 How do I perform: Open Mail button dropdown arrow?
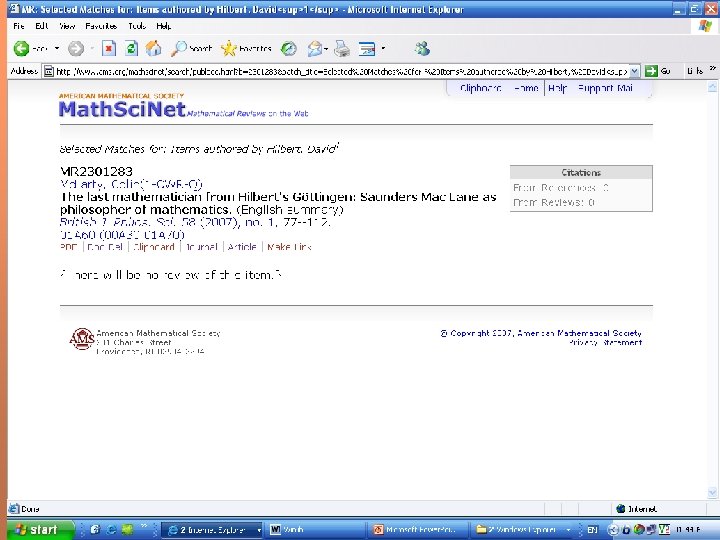(326, 48)
